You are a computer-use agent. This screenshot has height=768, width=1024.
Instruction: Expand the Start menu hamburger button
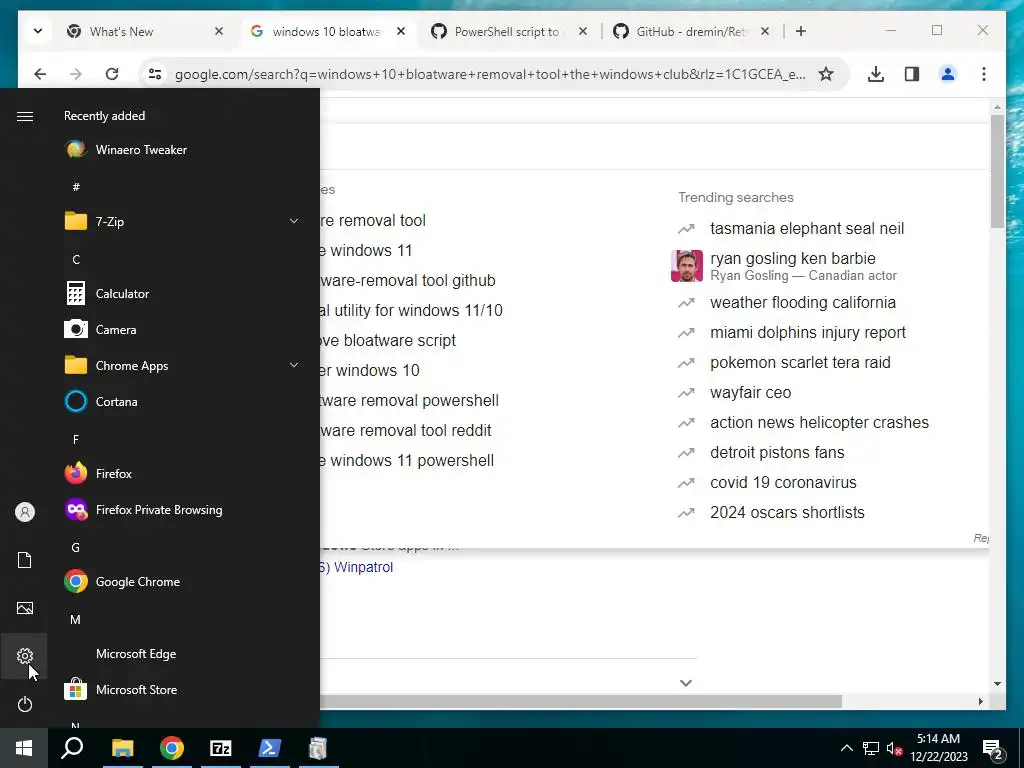(x=25, y=116)
